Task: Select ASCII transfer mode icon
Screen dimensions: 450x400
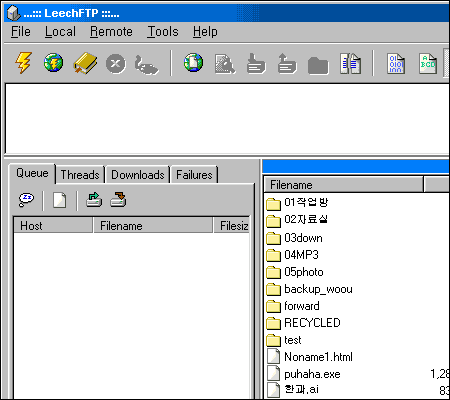Action: (428, 63)
